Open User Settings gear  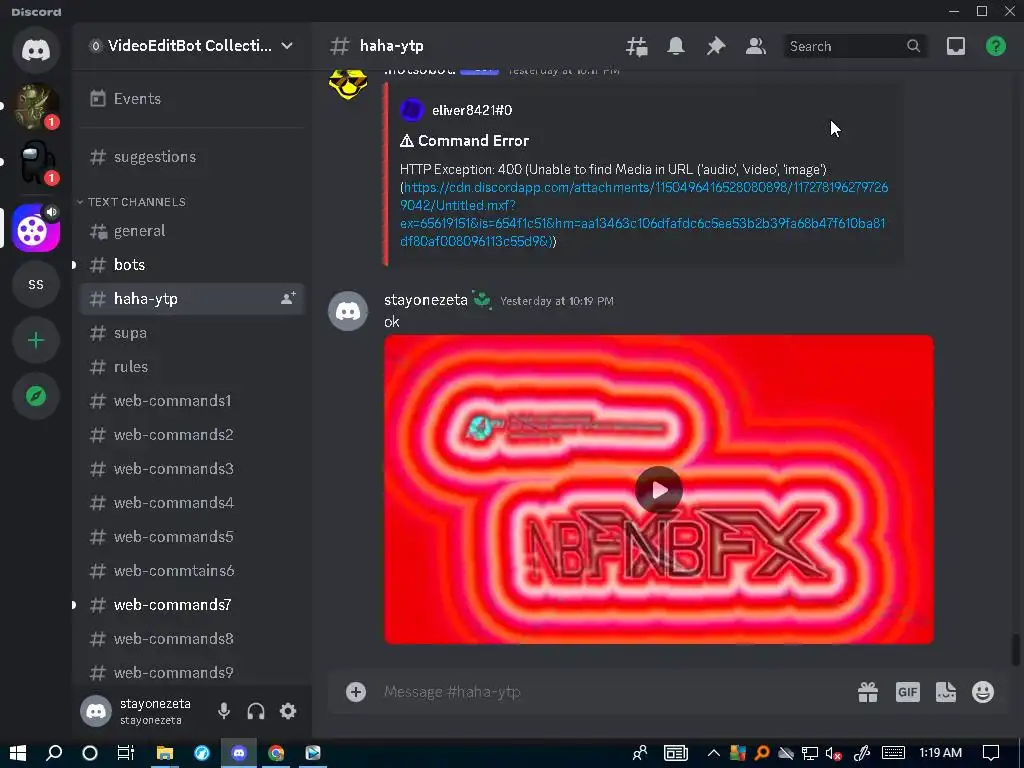[x=288, y=711]
